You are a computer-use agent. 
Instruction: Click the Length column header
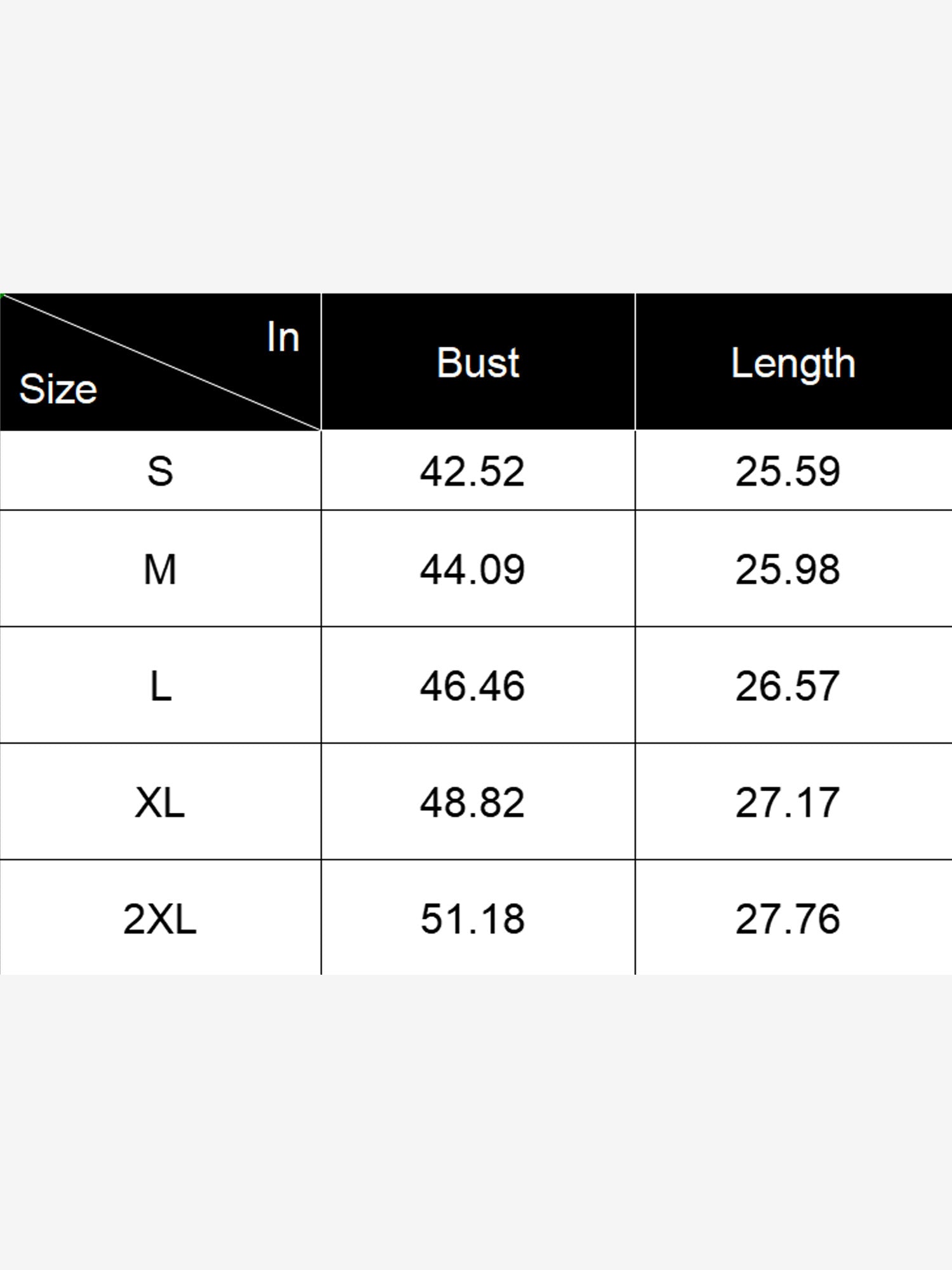pyautogui.click(x=793, y=364)
